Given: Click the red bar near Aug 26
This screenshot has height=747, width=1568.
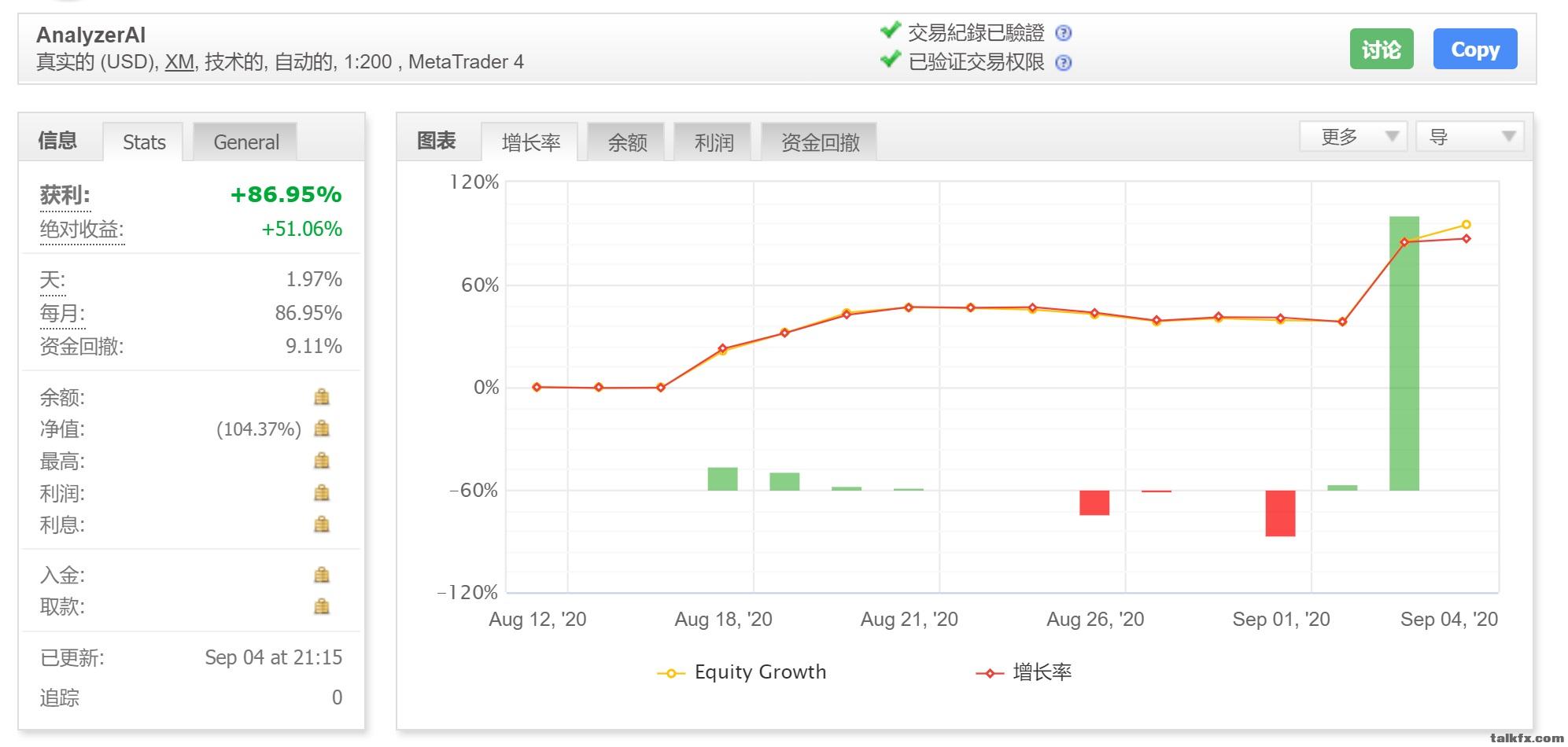Looking at the screenshot, I should click(x=1094, y=502).
